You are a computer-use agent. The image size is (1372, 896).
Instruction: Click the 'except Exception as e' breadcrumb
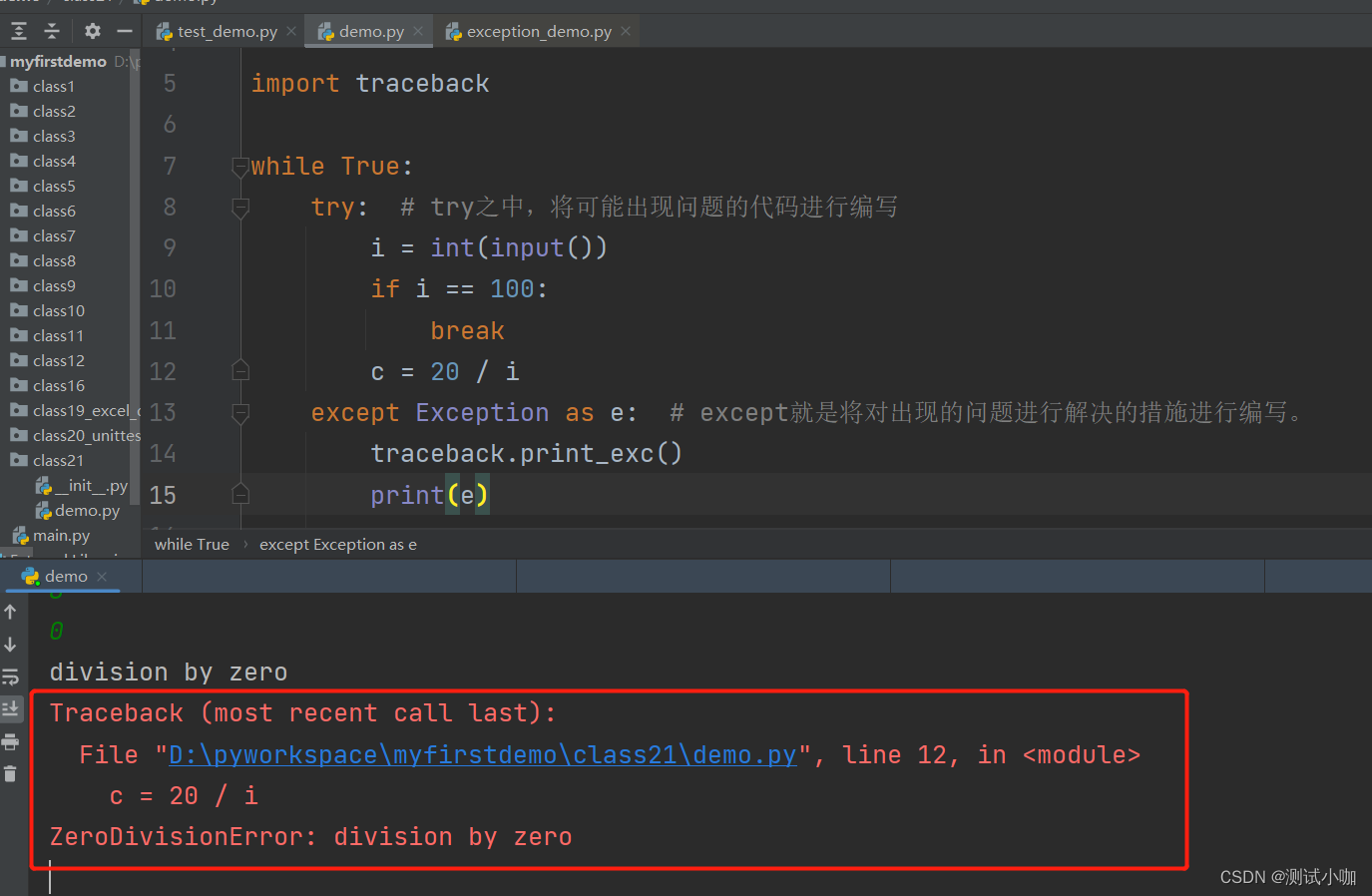pos(338,544)
